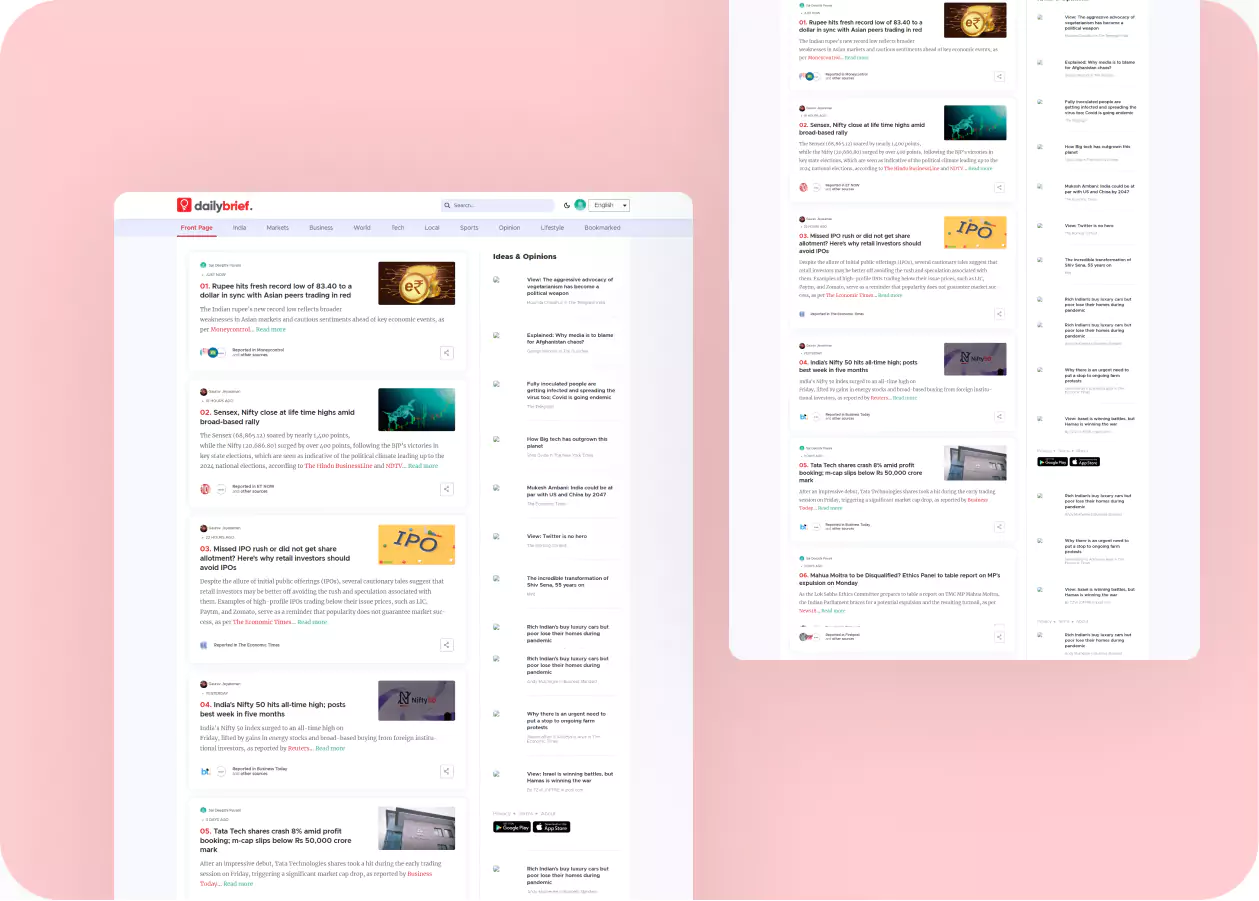
Task: Click the Google Play badge in back window
Action: tap(1052, 462)
